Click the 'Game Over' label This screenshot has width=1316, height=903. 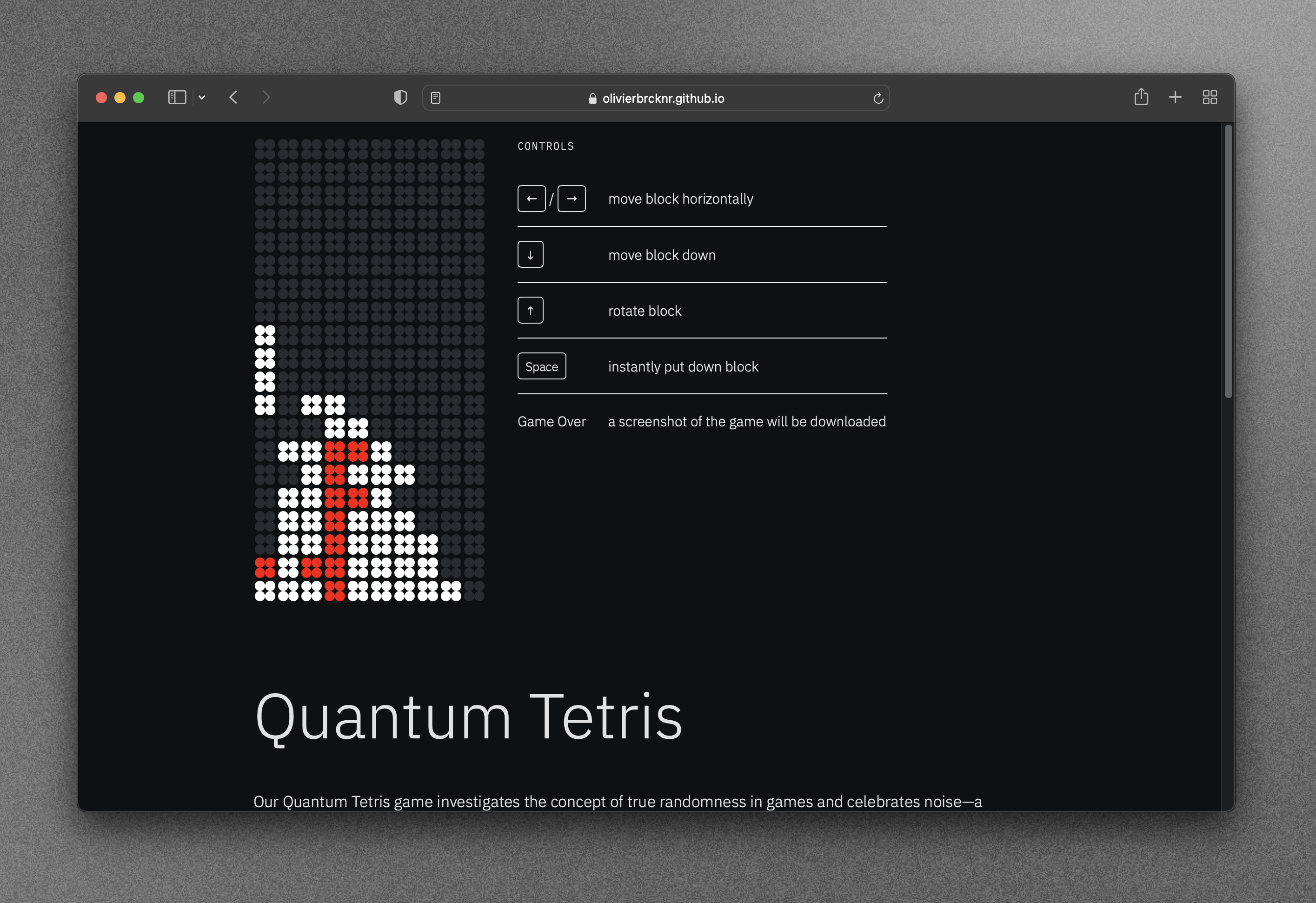(x=552, y=422)
